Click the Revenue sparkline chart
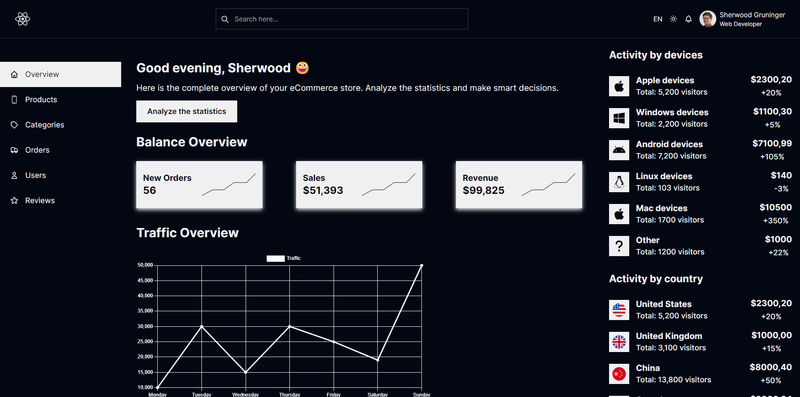Image resolution: width=800 pixels, height=397 pixels. click(x=548, y=185)
